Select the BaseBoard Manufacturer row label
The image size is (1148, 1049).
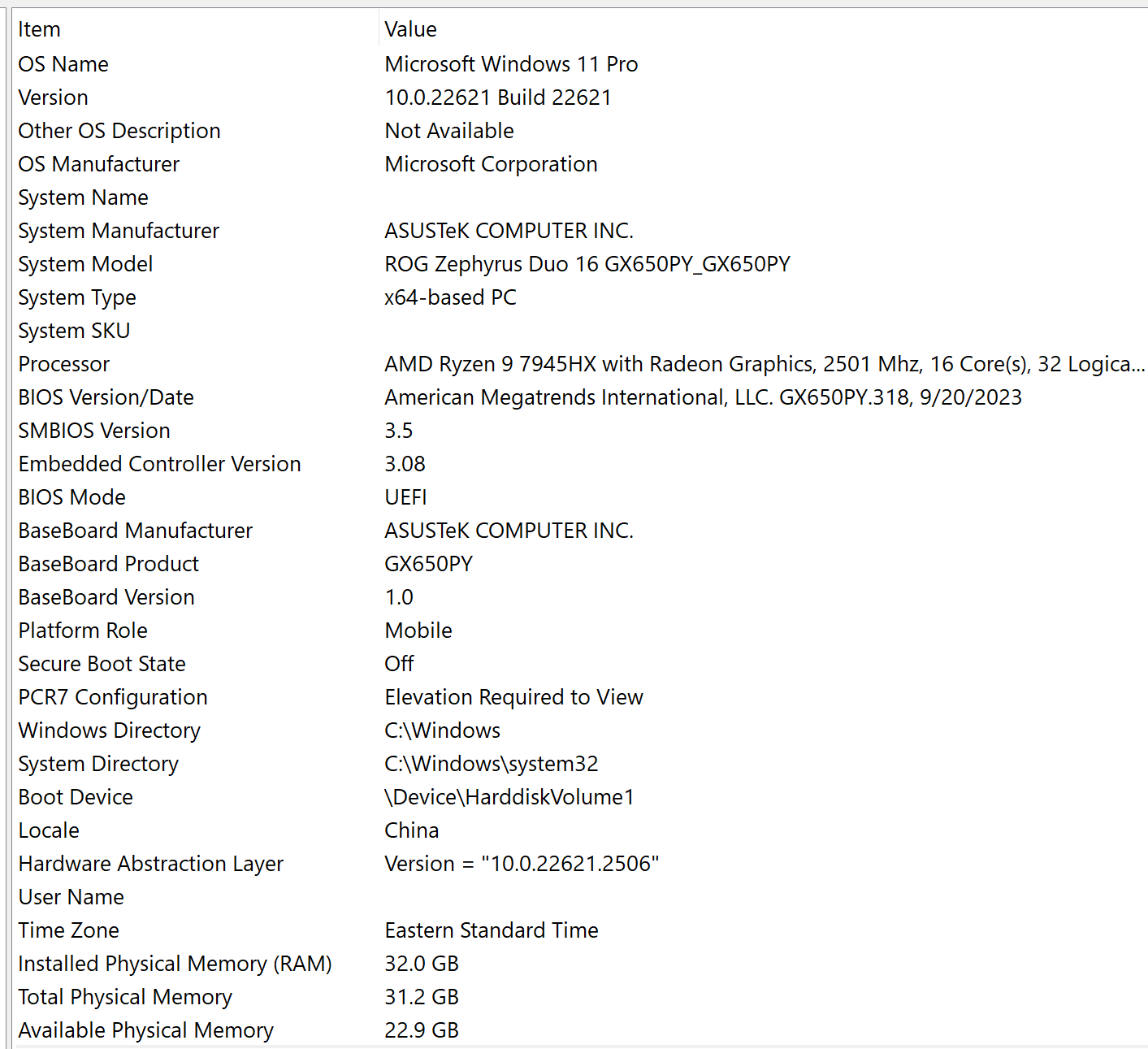click(x=135, y=531)
